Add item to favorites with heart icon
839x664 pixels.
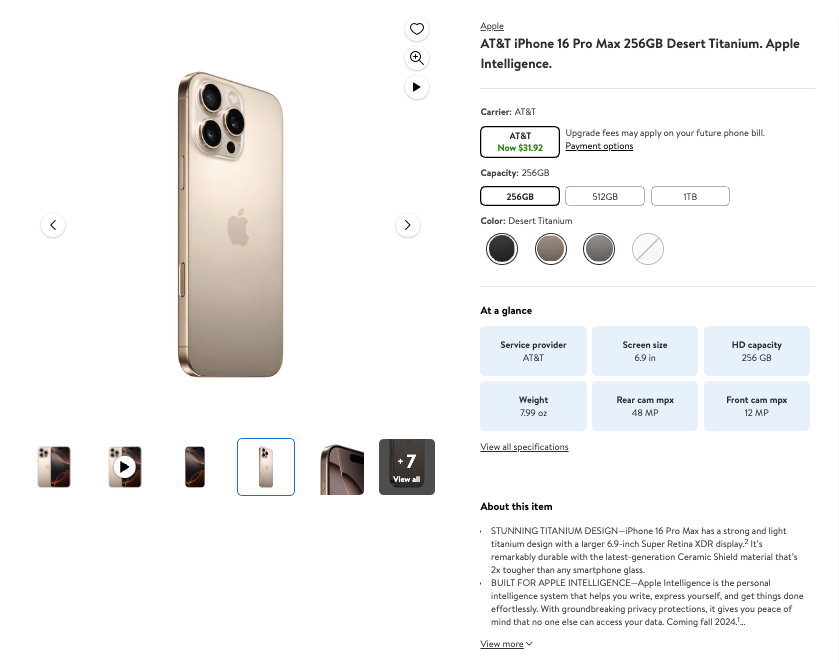click(x=417, y=29)
